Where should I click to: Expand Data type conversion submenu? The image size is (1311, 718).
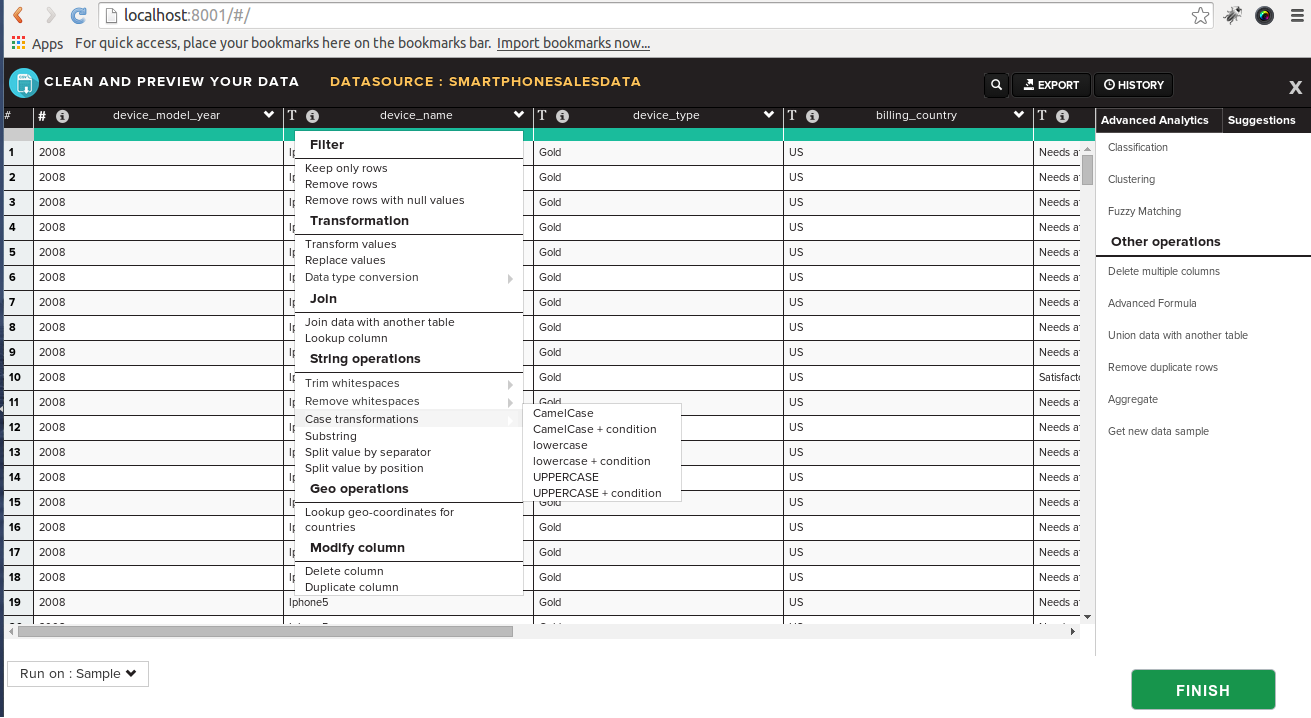click(x=409, y=277)
